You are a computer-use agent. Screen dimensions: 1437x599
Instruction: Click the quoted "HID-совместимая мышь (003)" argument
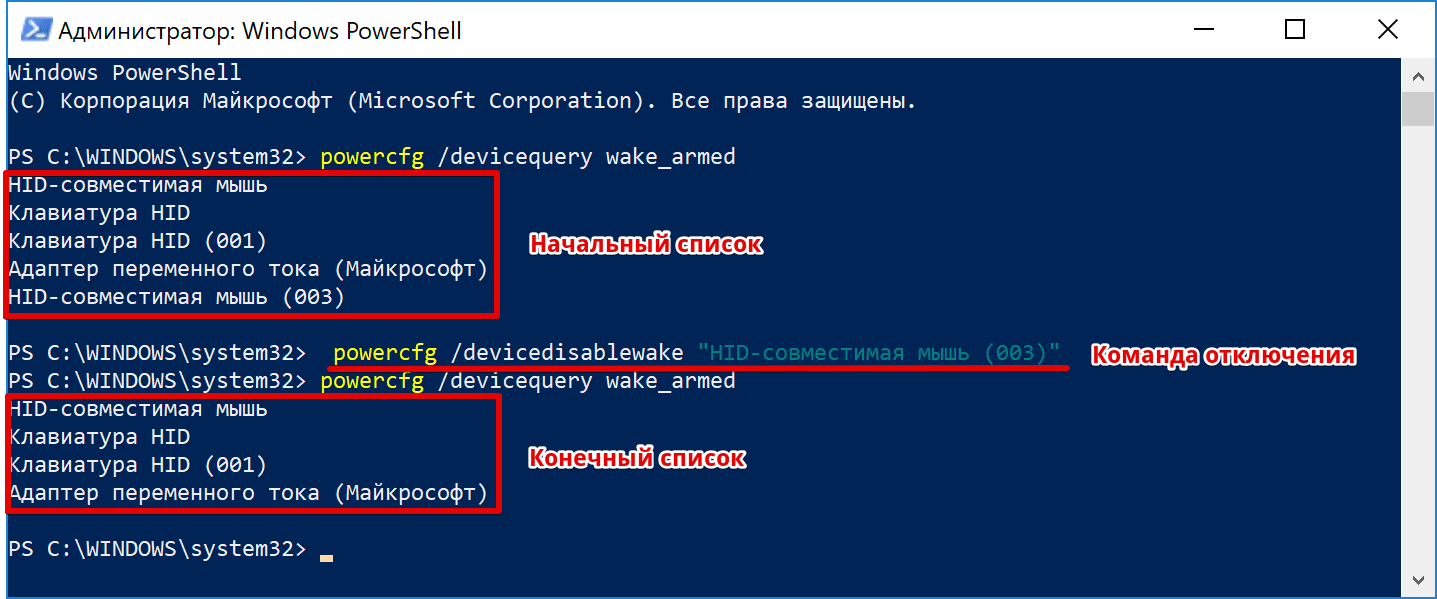pyautogui.click(x=879, y=353)
